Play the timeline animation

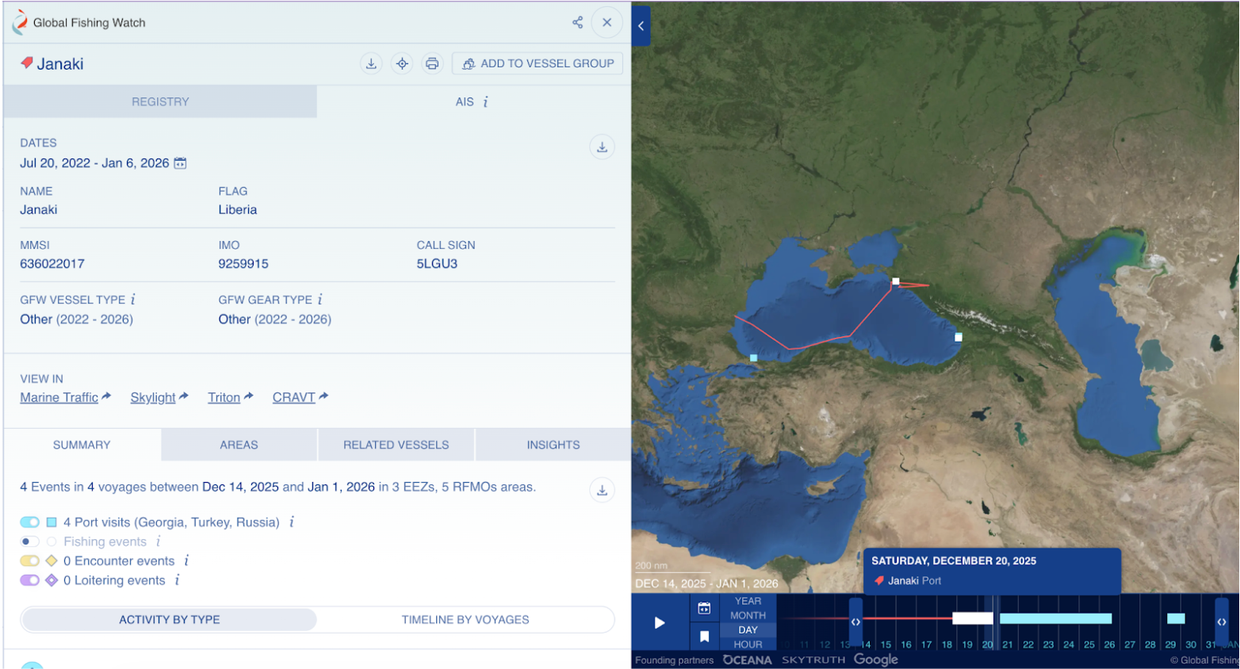click(660, 623)
